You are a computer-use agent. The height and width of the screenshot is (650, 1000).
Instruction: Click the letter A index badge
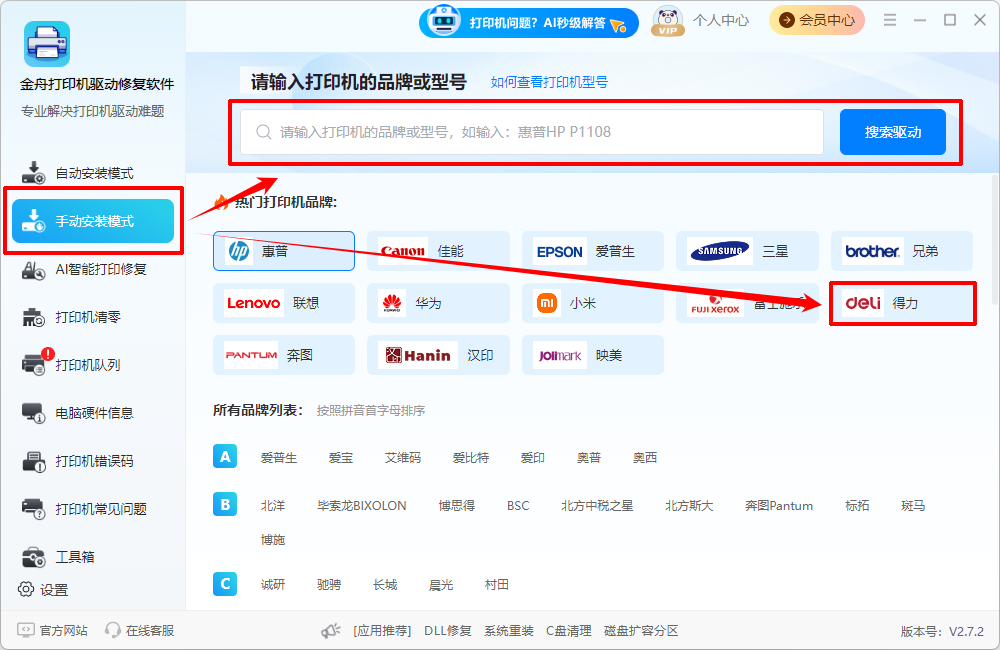225,457
